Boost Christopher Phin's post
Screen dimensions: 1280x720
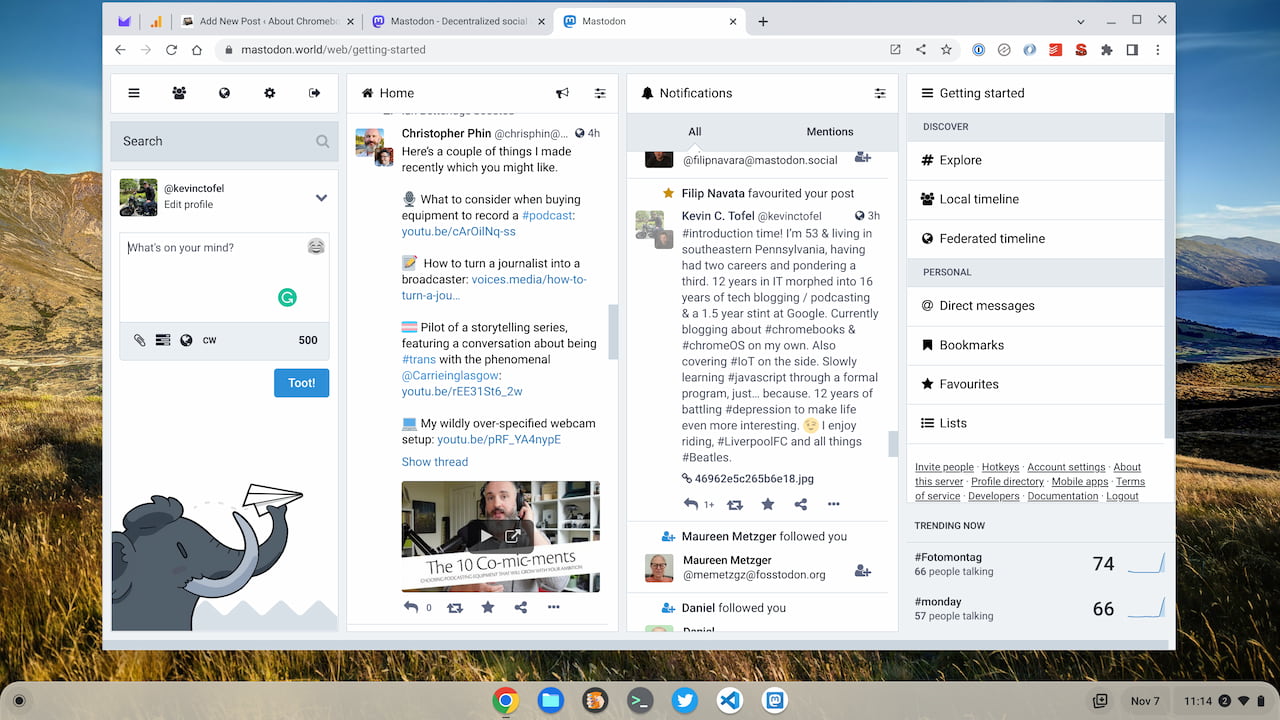[455, 607]
